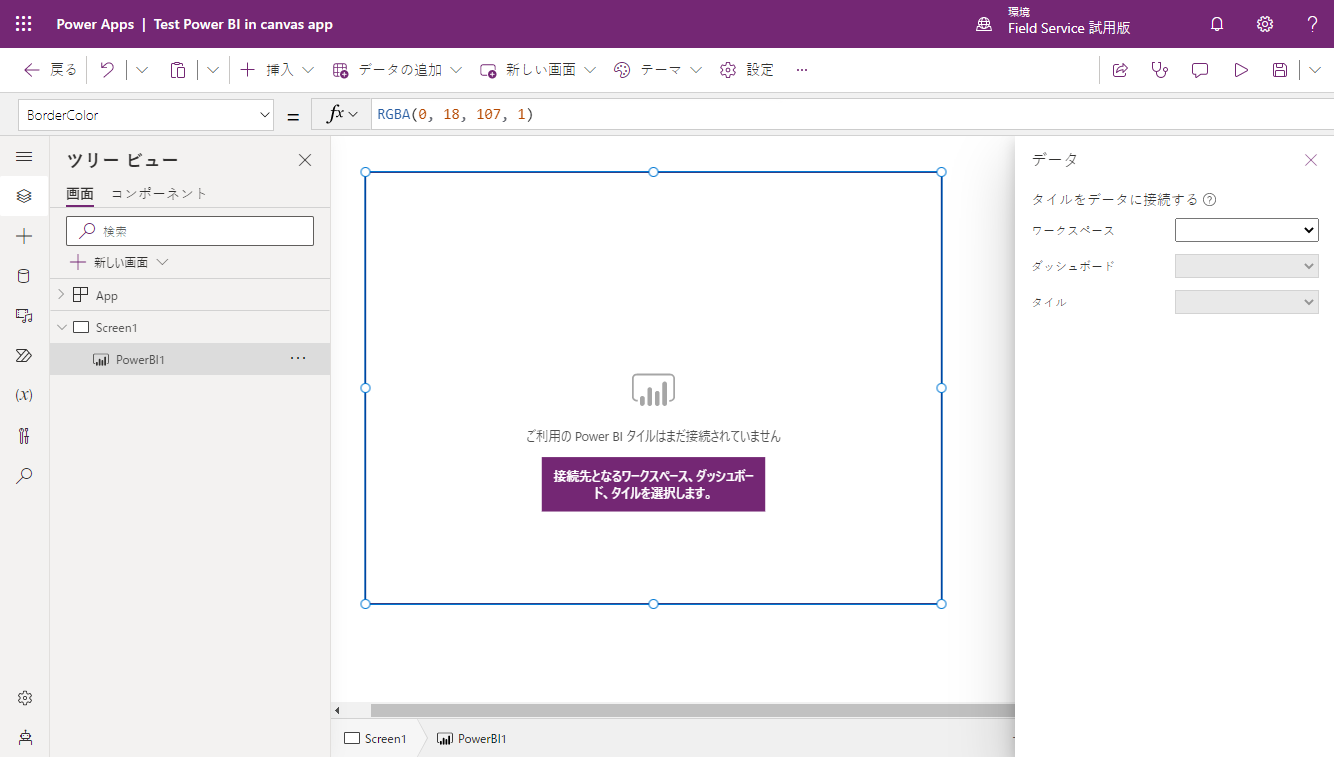Switch to the コンポーネント tab

click(x=159, y=194)
